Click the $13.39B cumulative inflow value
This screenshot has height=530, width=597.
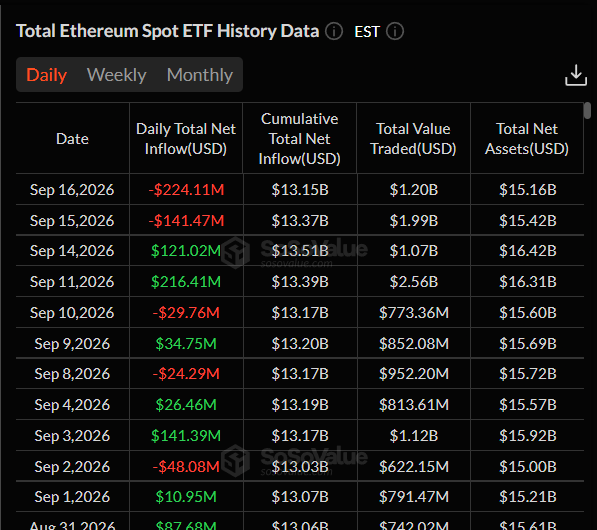coord(300,282)
